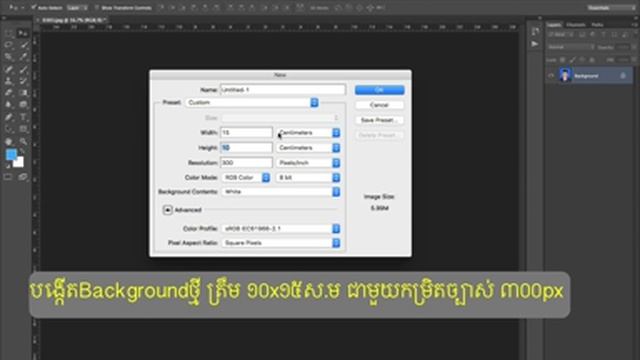Click the Width input field
The image size is (640, 360).
(246, 133)
